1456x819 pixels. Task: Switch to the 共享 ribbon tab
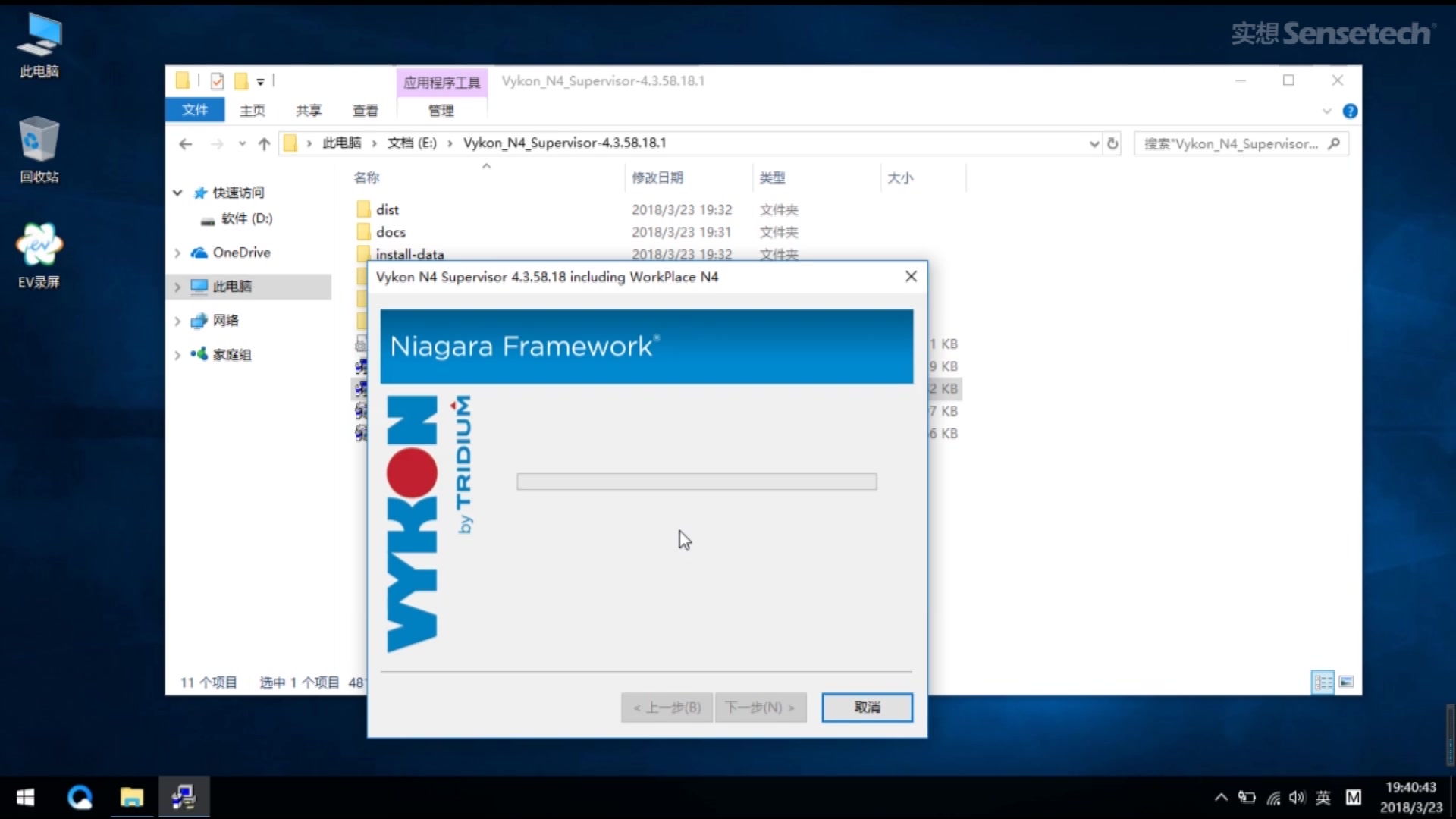tap(309, 111)
